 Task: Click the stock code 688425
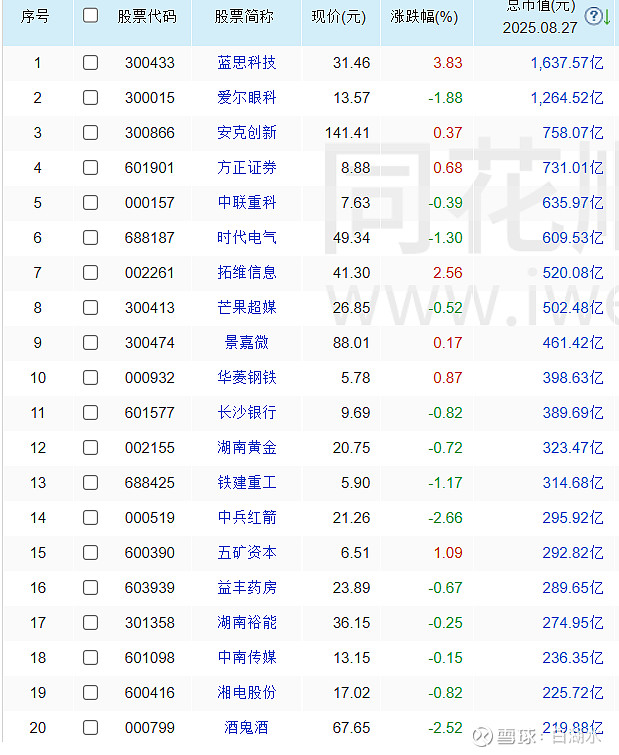150,483
